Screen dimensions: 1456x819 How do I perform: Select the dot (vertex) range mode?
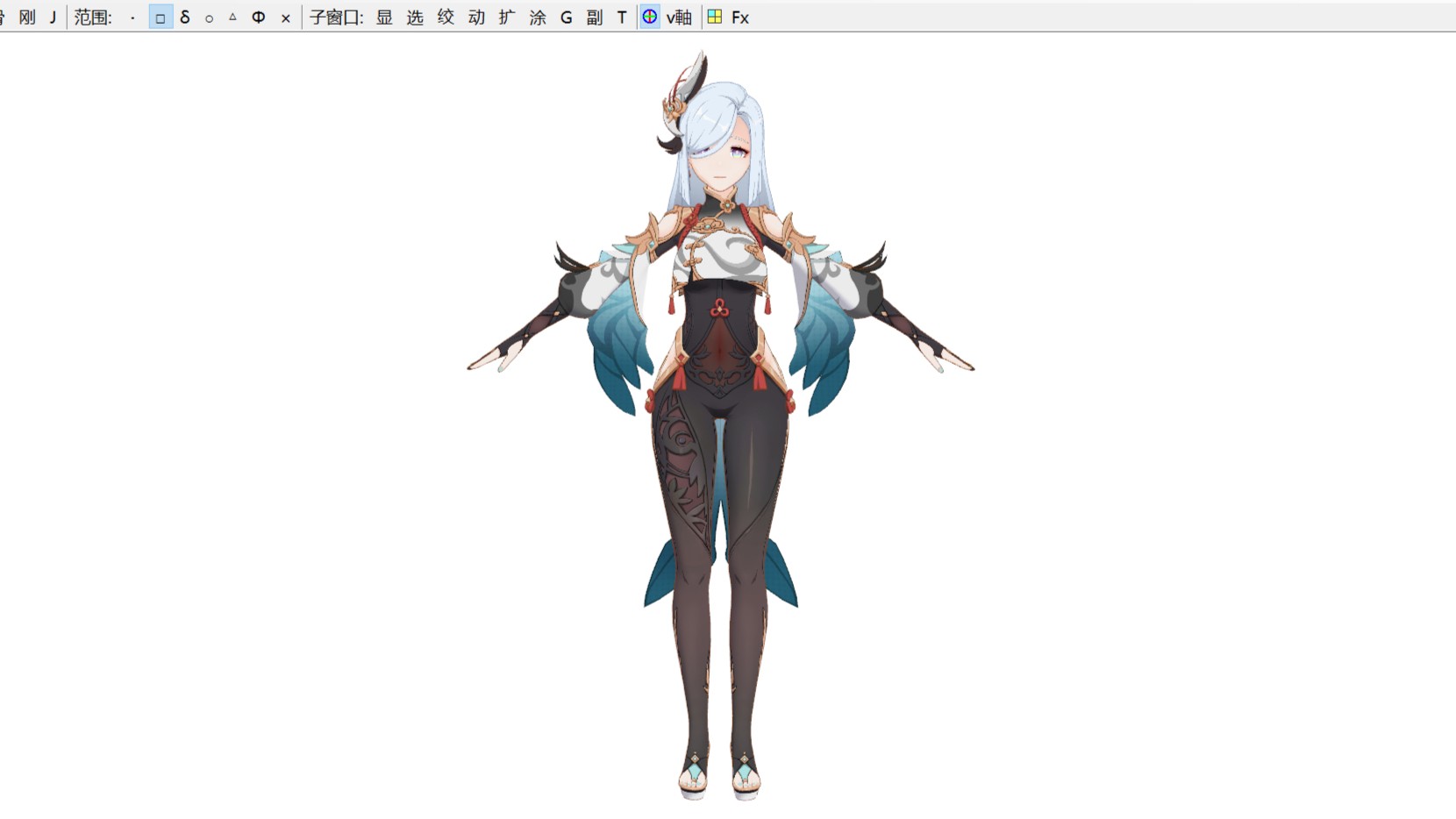point(132,18)
